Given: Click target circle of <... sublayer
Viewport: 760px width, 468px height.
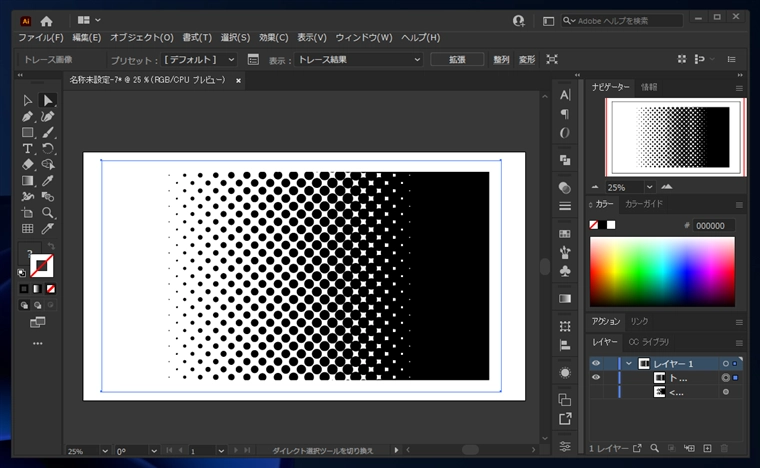Looking at the screenshot, I should tap(726, 392).
